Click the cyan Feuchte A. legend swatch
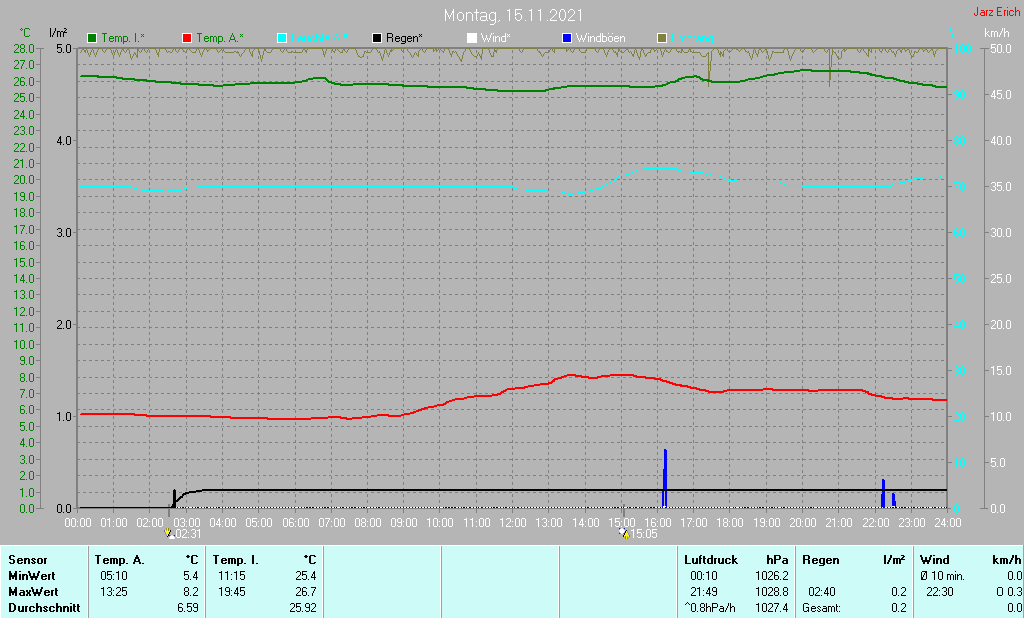 [x=282, y=39]
